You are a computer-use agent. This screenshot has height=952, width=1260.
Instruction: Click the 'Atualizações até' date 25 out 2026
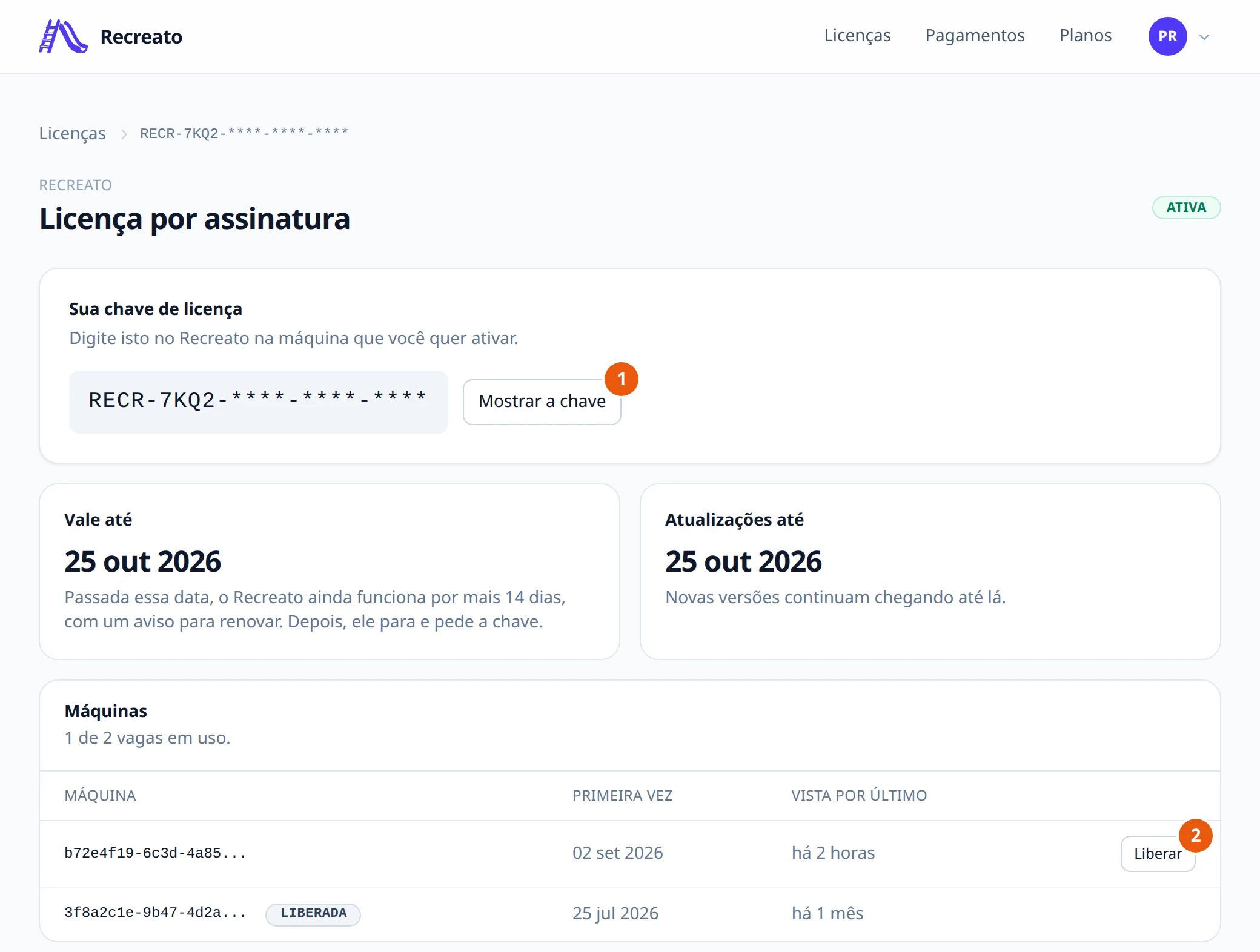point(743,561)
